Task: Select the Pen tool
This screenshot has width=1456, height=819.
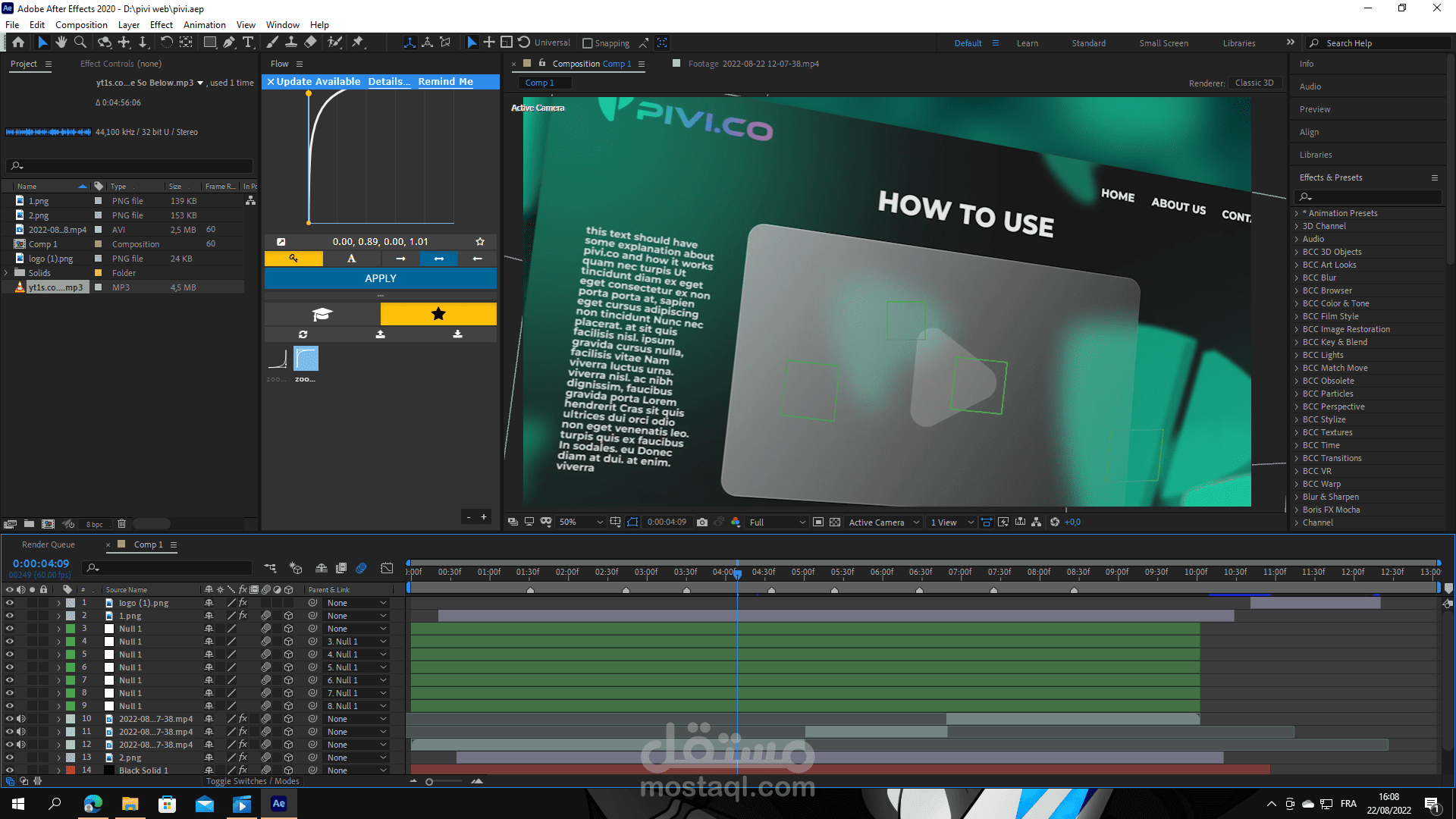Action: click(x=229, y=42)
